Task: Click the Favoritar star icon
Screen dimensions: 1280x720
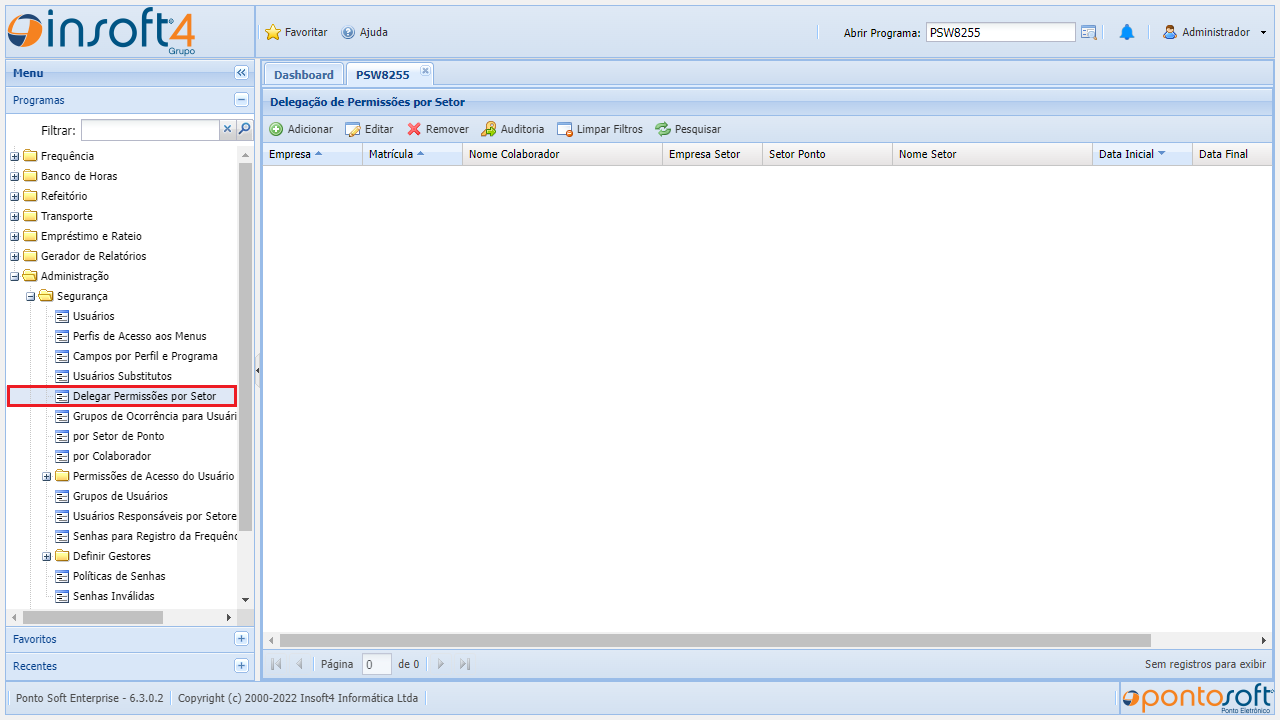Action: pos(273,33)
